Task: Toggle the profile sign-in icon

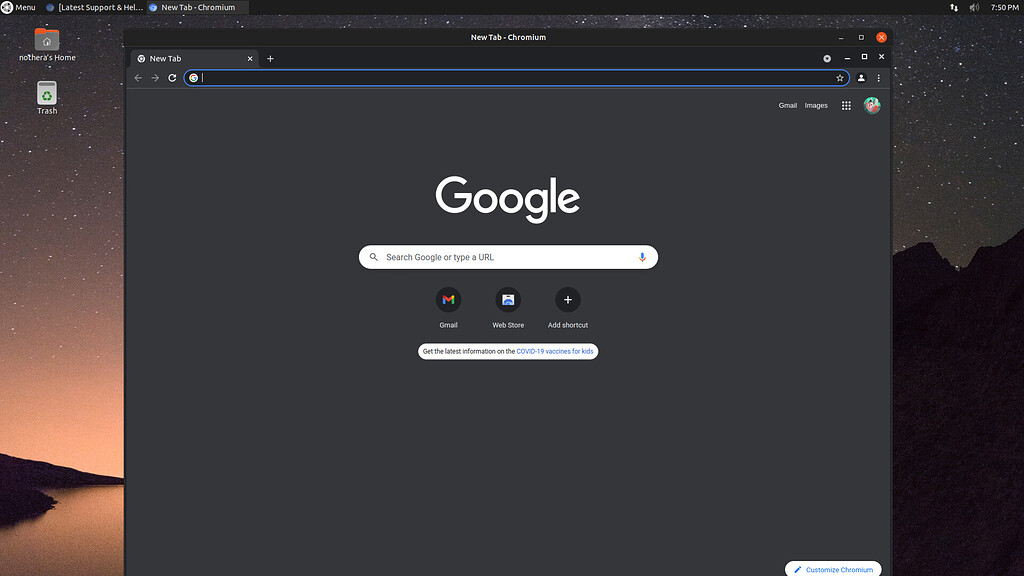Action: (861, 77)
